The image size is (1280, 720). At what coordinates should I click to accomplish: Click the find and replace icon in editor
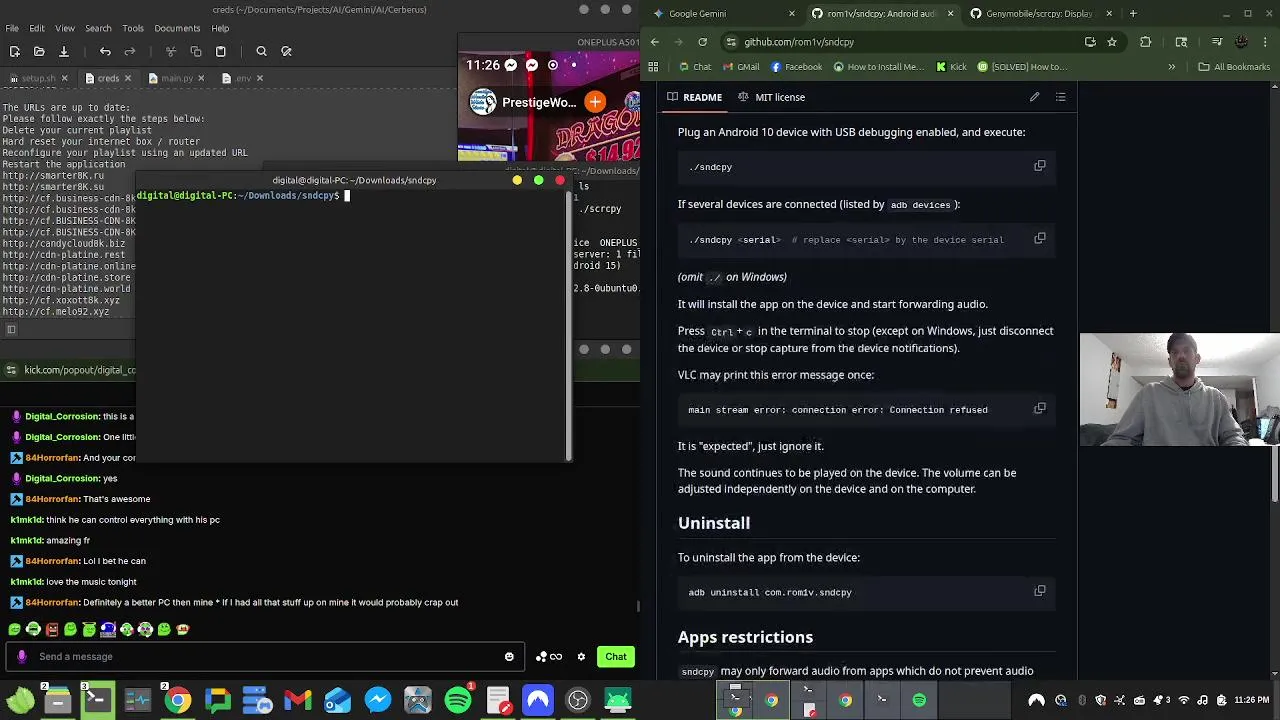[x=286, y=51]
